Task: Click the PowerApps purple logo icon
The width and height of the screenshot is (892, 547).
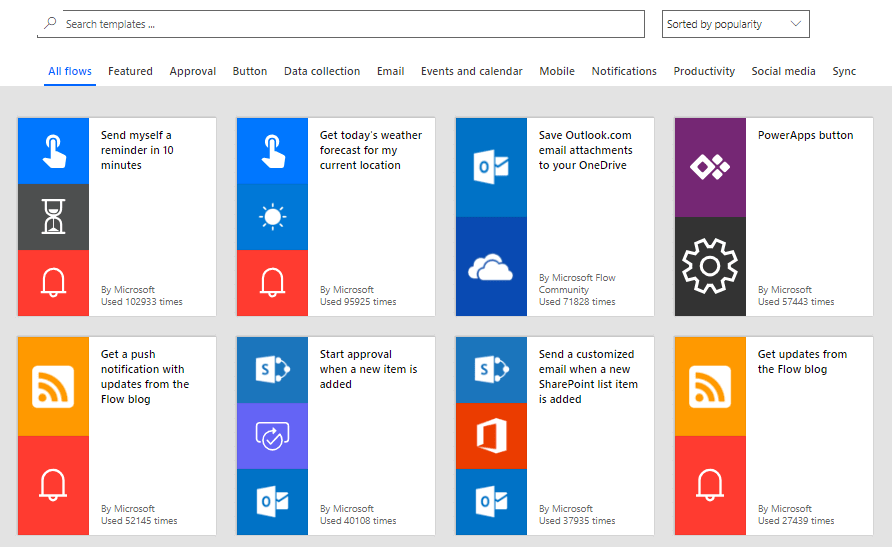Action: (710, 167)
